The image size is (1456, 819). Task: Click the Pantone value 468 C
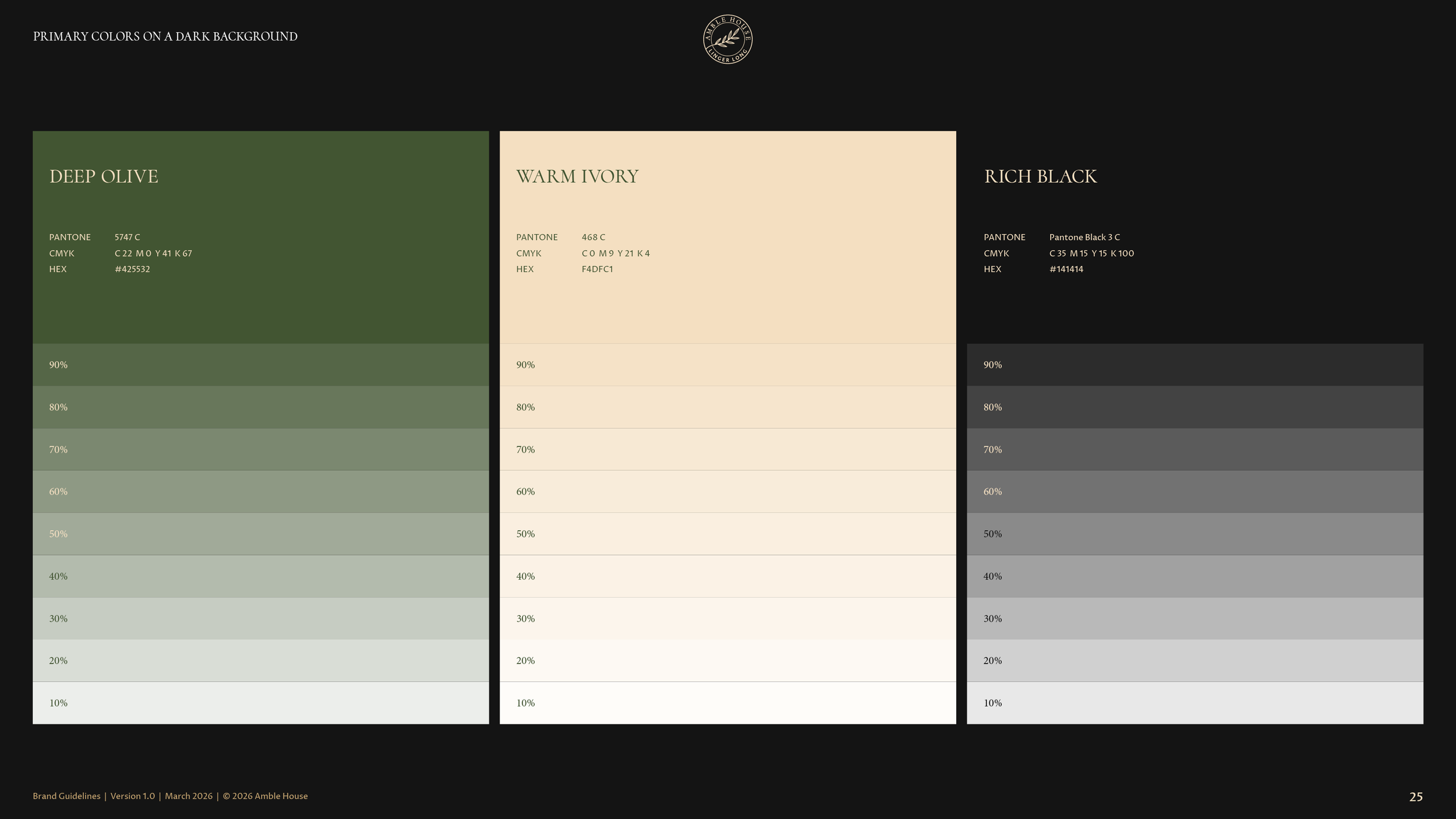tap(593, 237)
